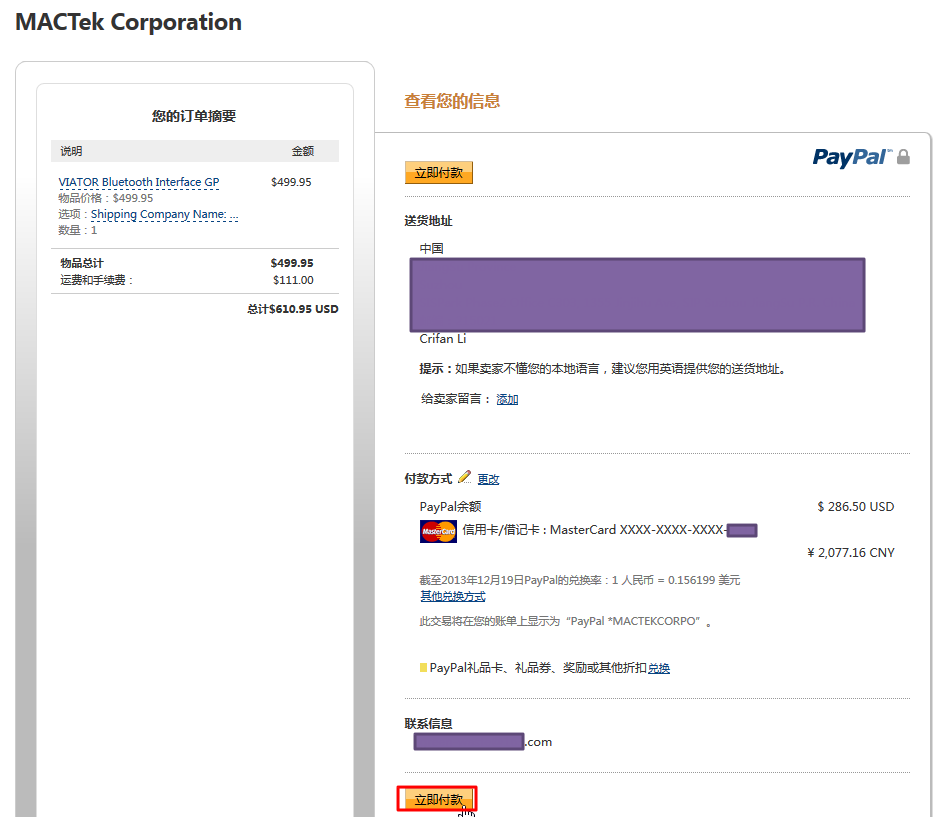Viewport: 936px width, 817px height.
Task: Open the 其他兑换方式 link
Action: [x=452, y=596]
